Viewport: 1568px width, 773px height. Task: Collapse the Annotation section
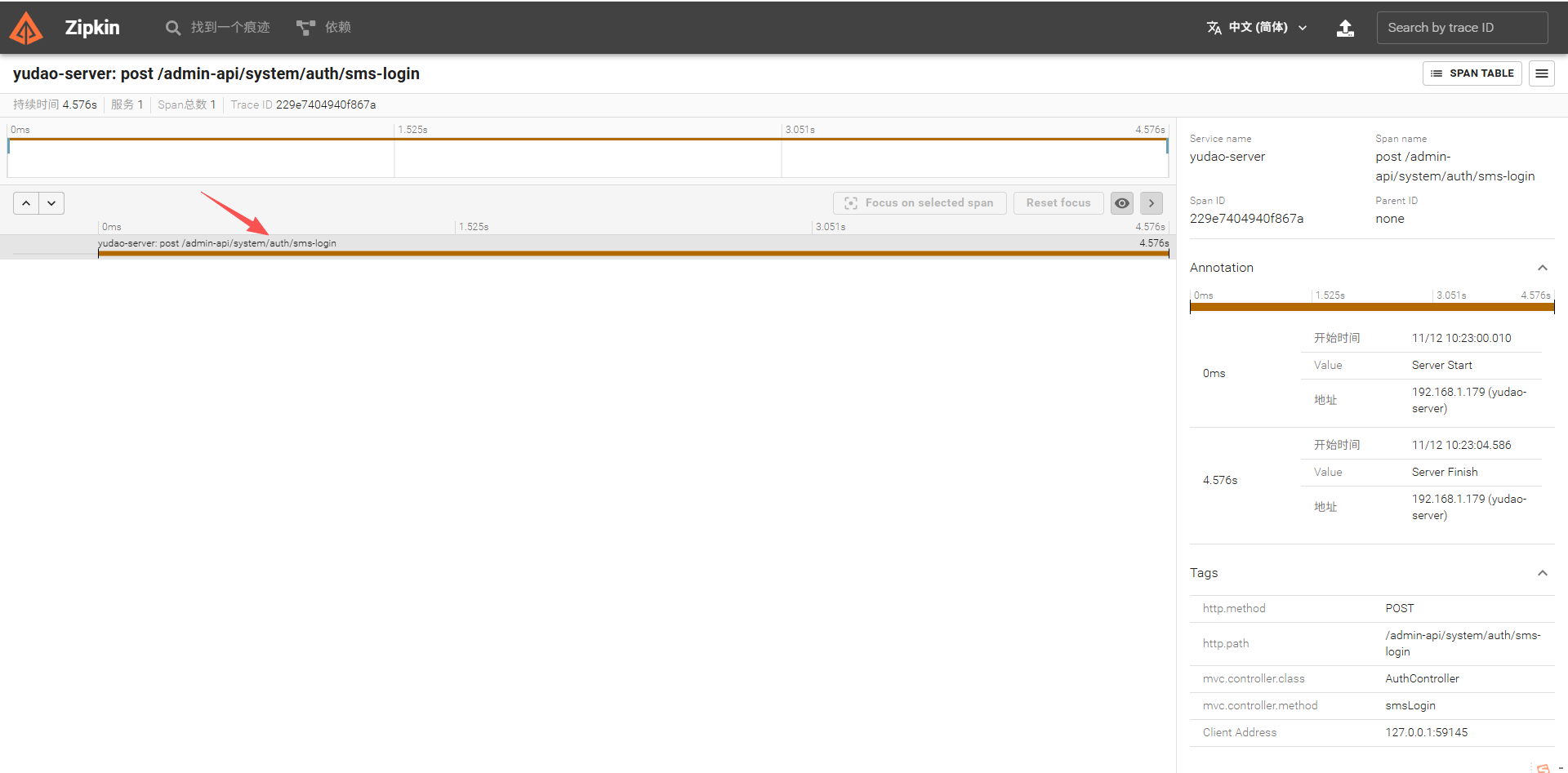(1543, 268)
